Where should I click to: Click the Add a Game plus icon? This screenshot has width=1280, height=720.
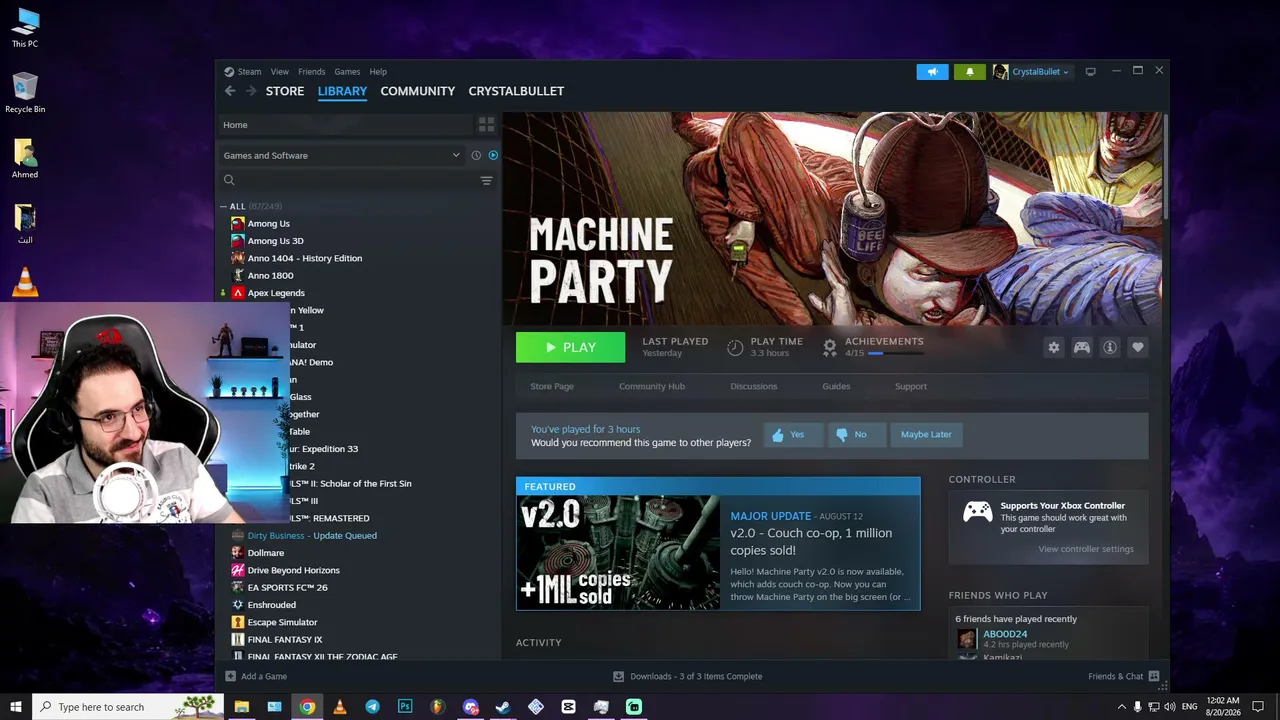pyautogui.click(x=230, y=677)
